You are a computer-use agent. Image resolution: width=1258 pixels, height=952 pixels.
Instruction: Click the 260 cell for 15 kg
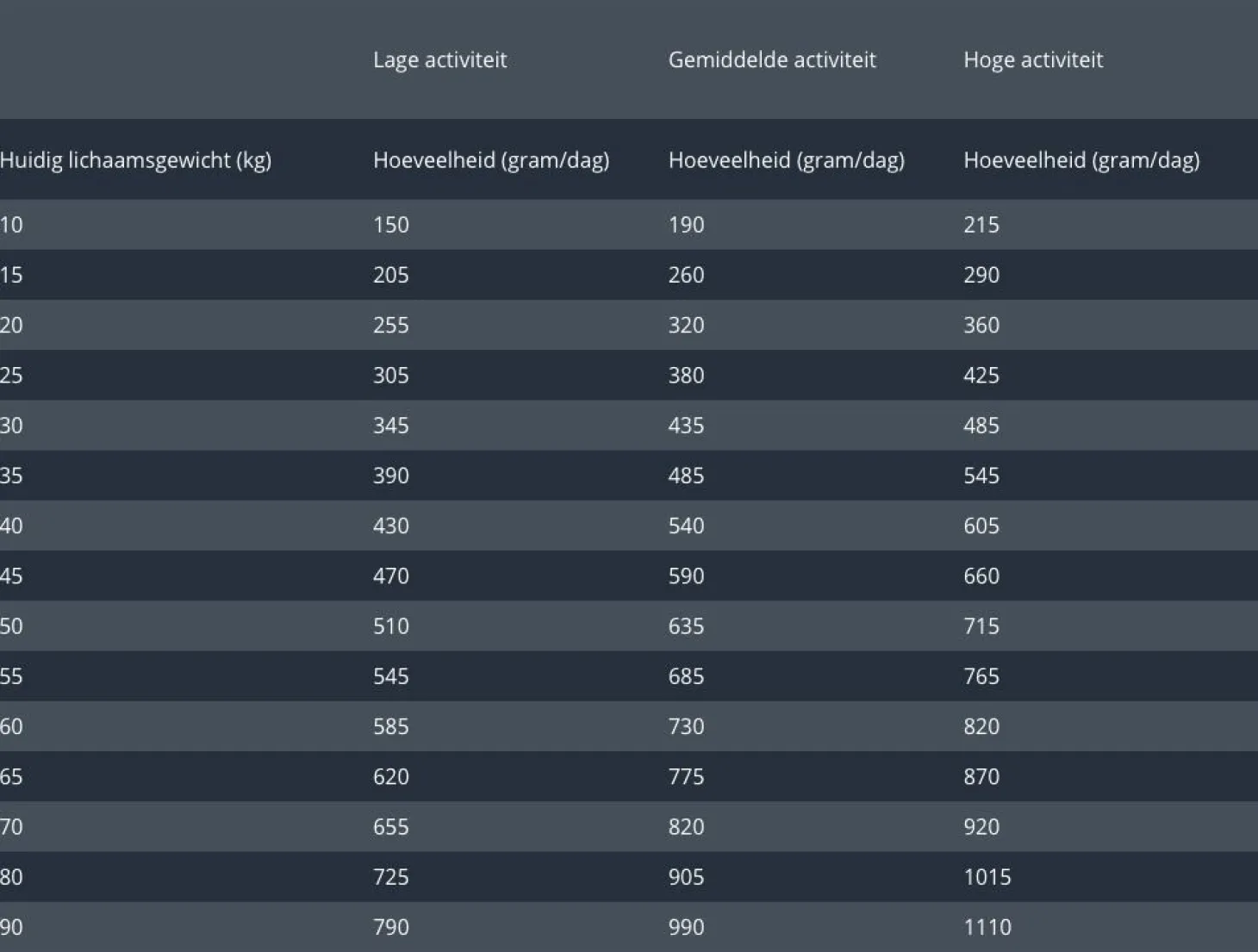tap(686, 275)
